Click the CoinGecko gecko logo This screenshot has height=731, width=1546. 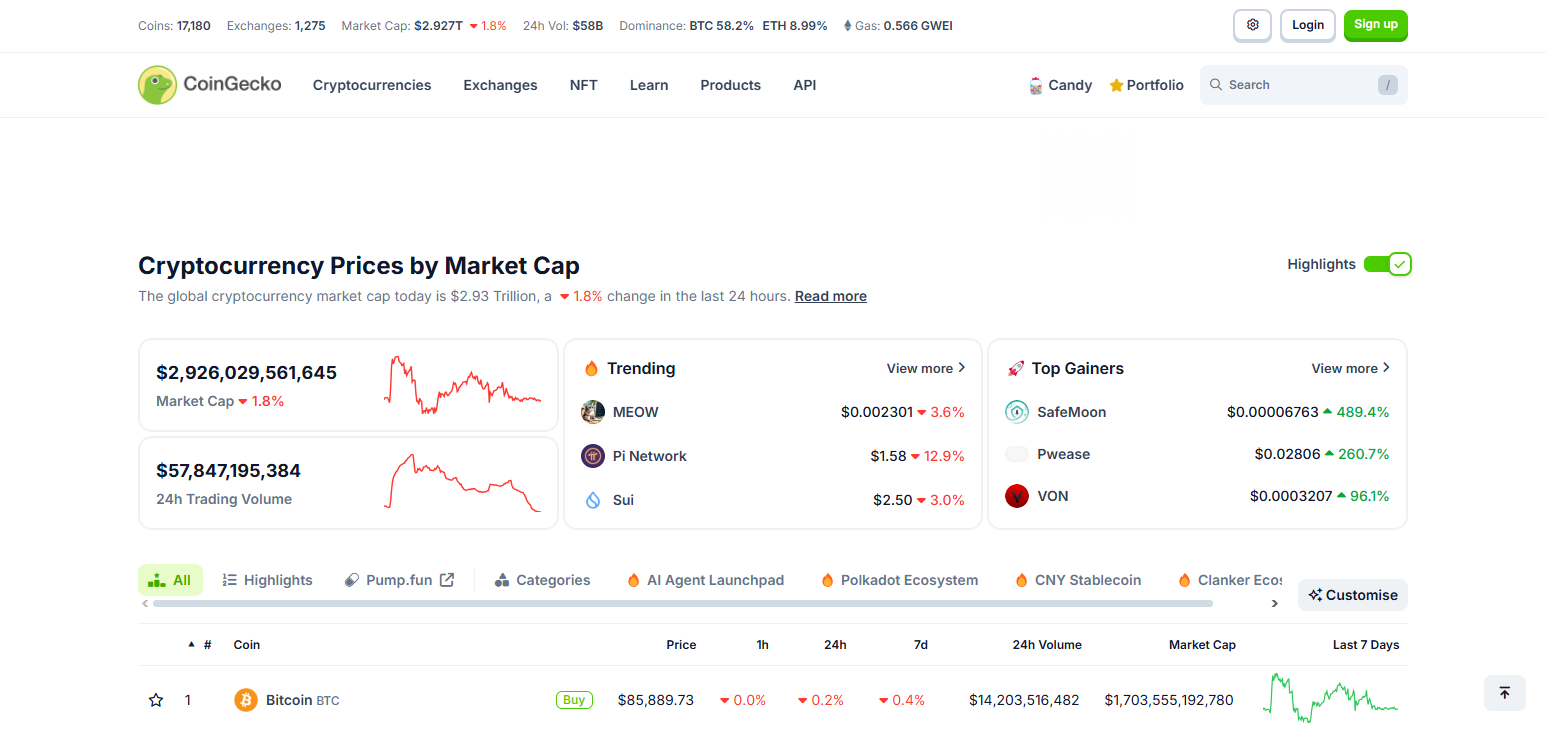[x=157, y=85]
